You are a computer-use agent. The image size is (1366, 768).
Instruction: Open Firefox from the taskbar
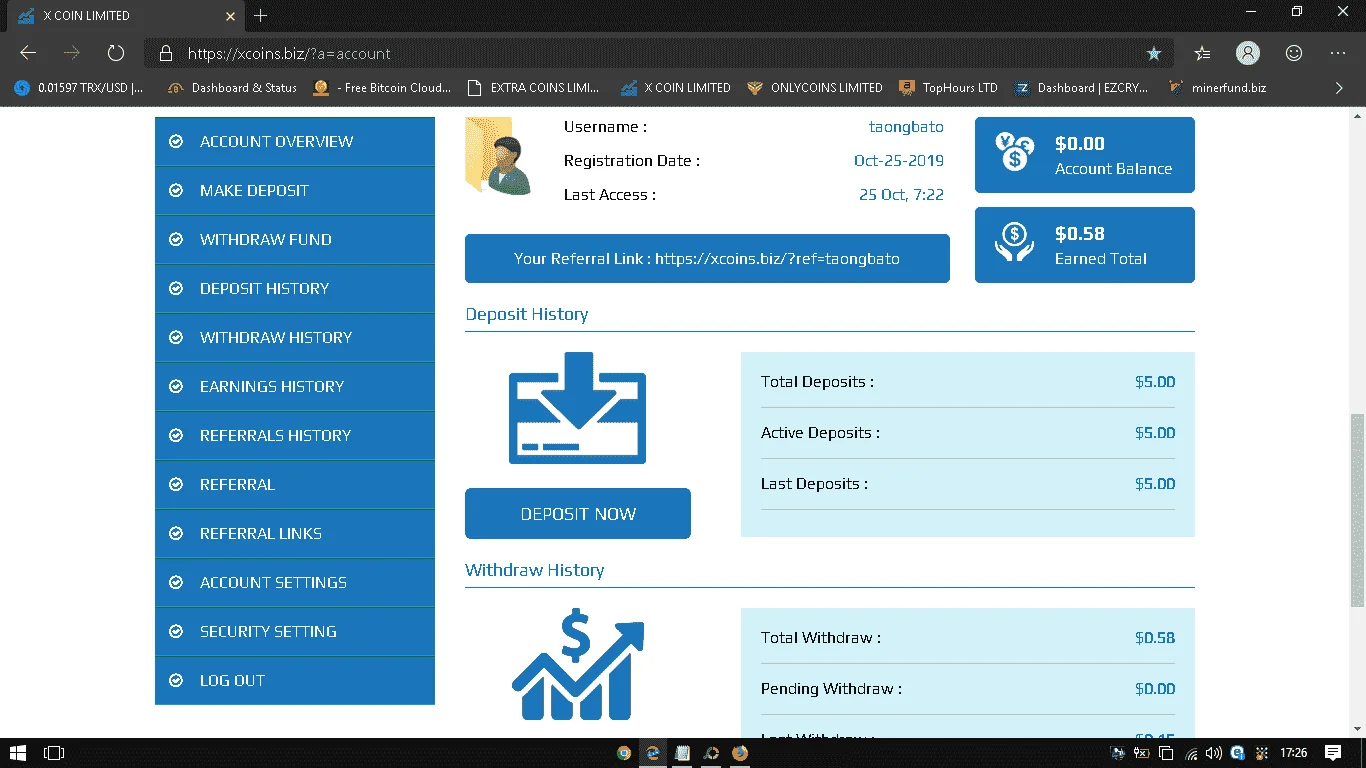click(x=740, y=753)
